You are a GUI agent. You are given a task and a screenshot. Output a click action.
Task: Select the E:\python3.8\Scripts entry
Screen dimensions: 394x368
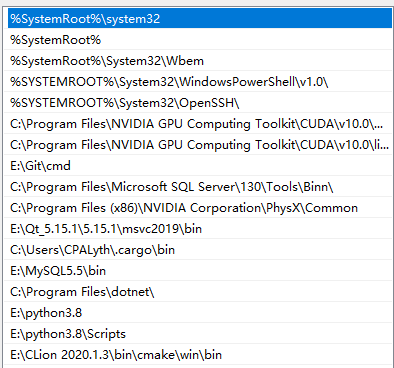(199, 334)
